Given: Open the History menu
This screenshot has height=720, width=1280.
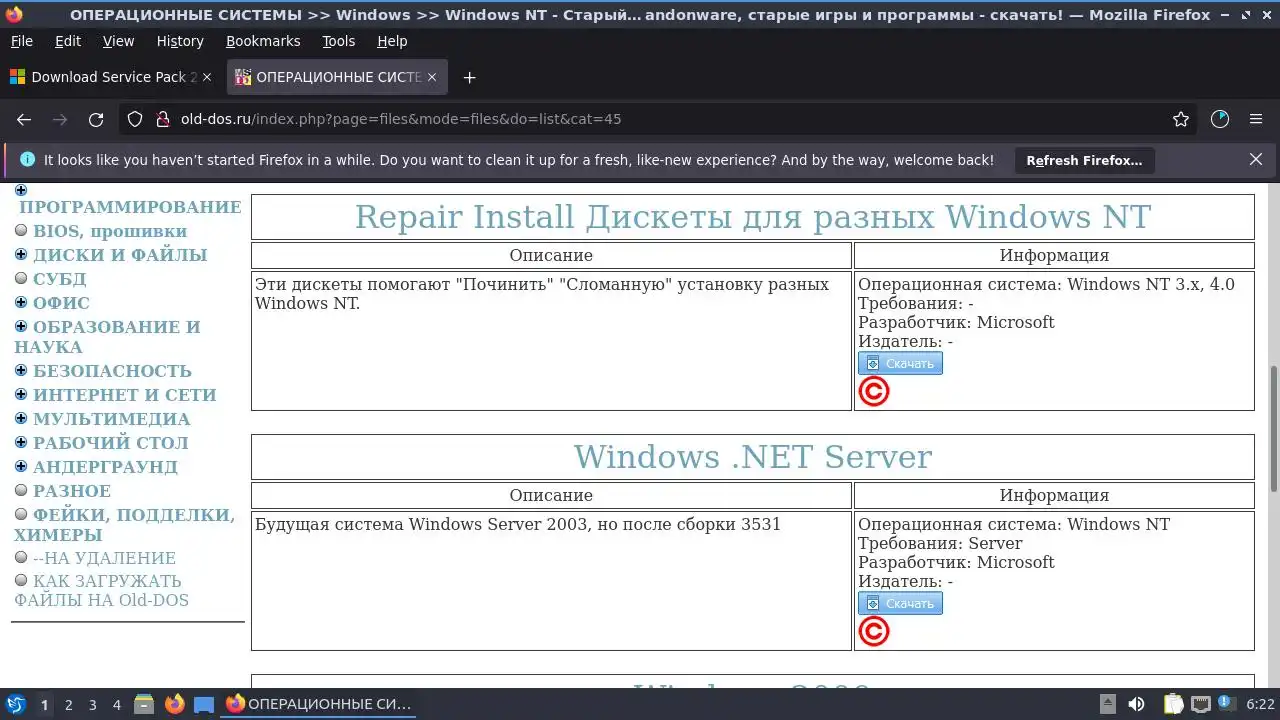Looking at the screenshot, I should coord(180,41).
